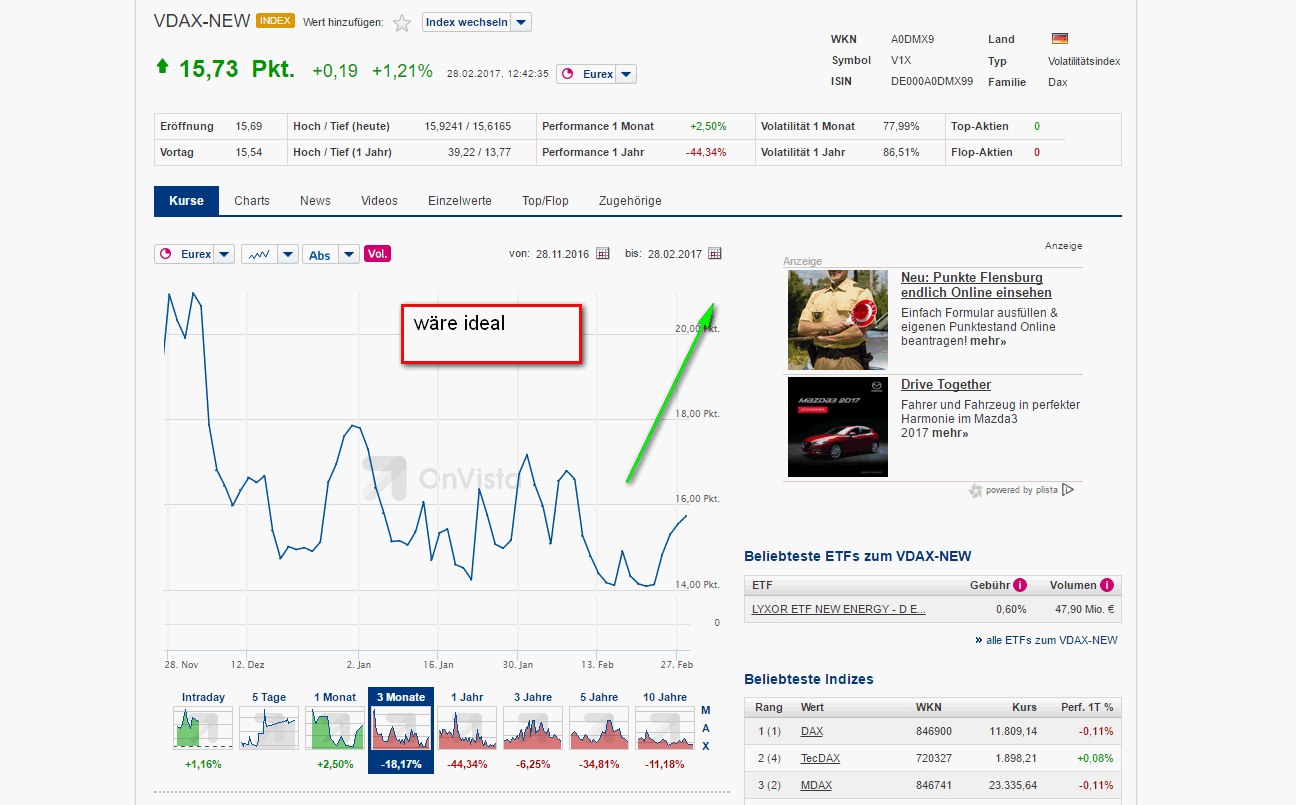
Task: Click the TecDAX WKN 720327
Action: [934, 759]
